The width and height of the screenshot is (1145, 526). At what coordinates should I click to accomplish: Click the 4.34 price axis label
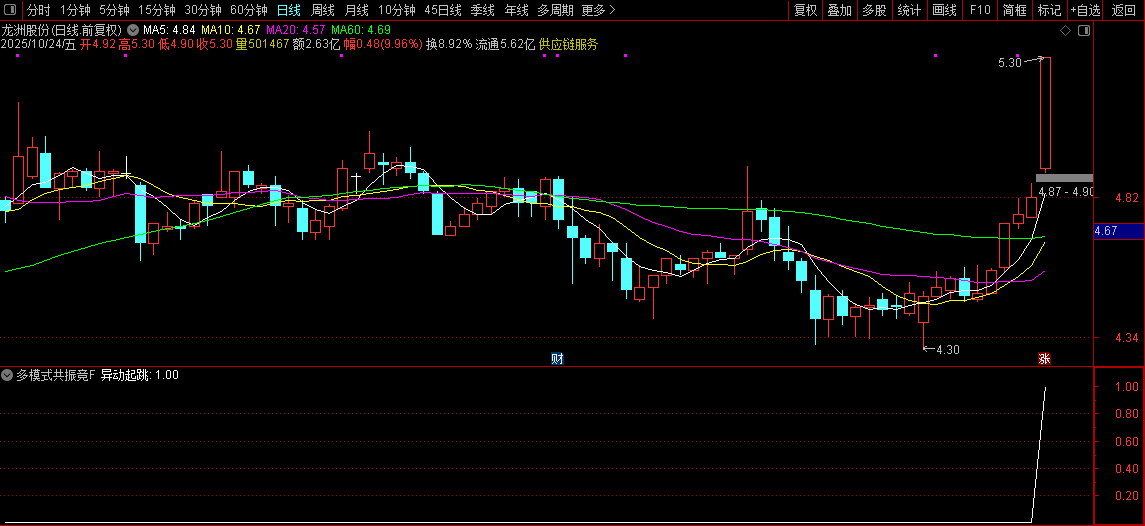point(1127,338)
